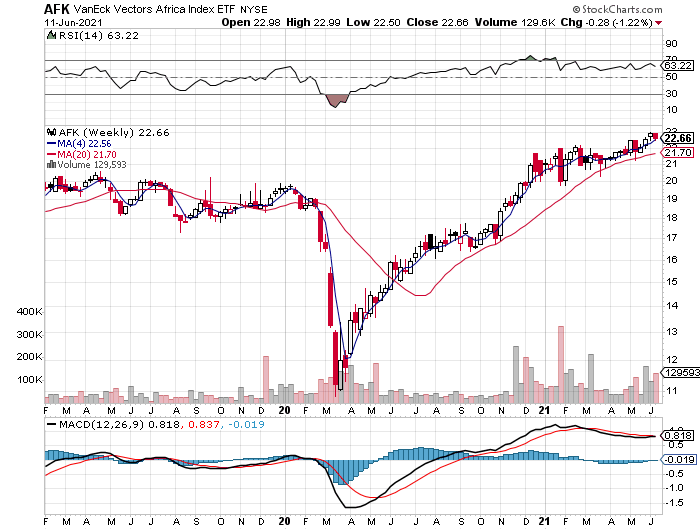The width and height of the screenshot is (700, 530).
Task: Click the MACD(12,26,9) indicator label
Action: click(102, 424)
